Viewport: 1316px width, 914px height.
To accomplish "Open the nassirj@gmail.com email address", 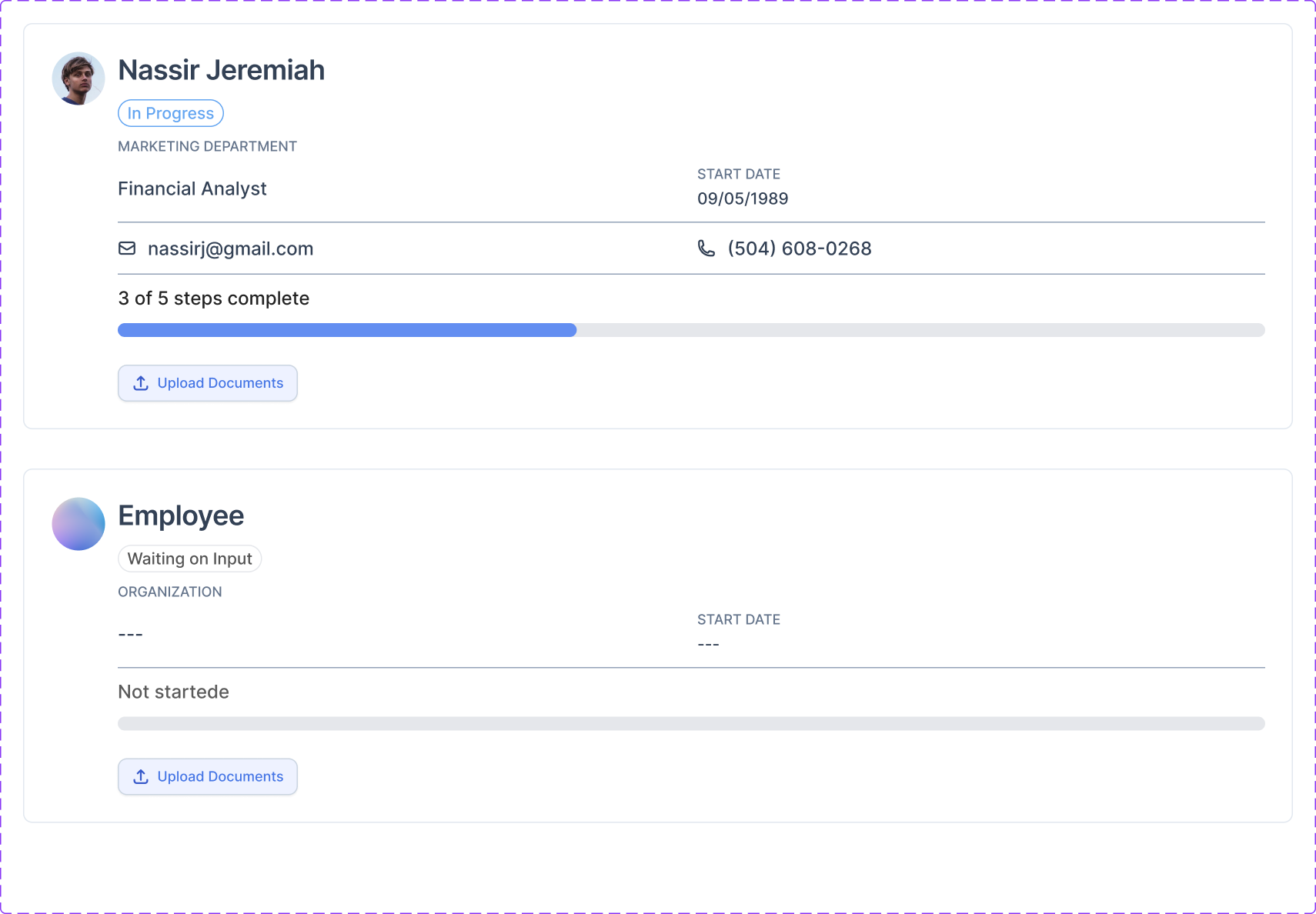I will [x=230, y=249].
